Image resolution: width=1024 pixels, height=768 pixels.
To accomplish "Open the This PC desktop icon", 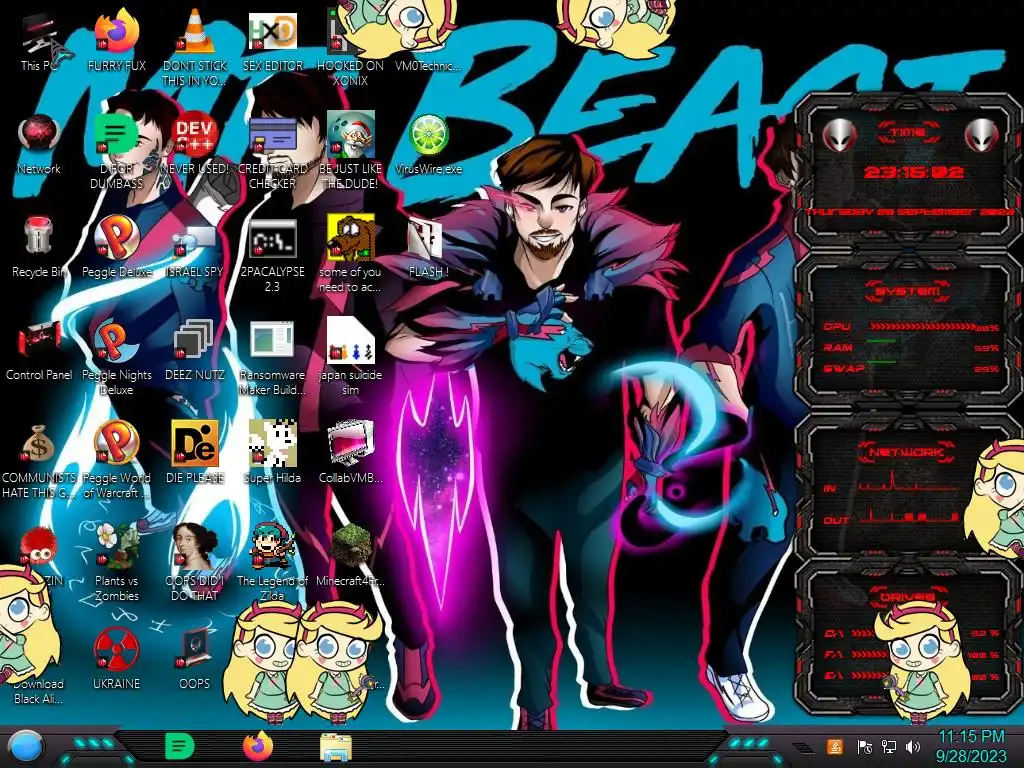I will pyautogui.click(x=39, y=40).
